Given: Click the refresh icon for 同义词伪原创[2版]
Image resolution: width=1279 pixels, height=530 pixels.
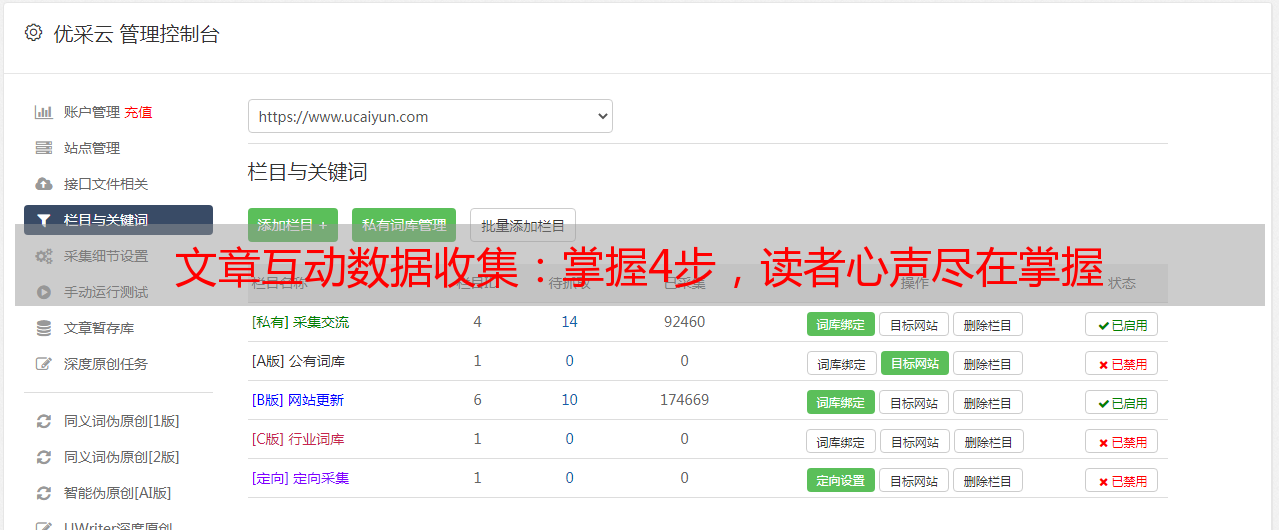Looking at the screenshot, I should (x=43, y=457).
